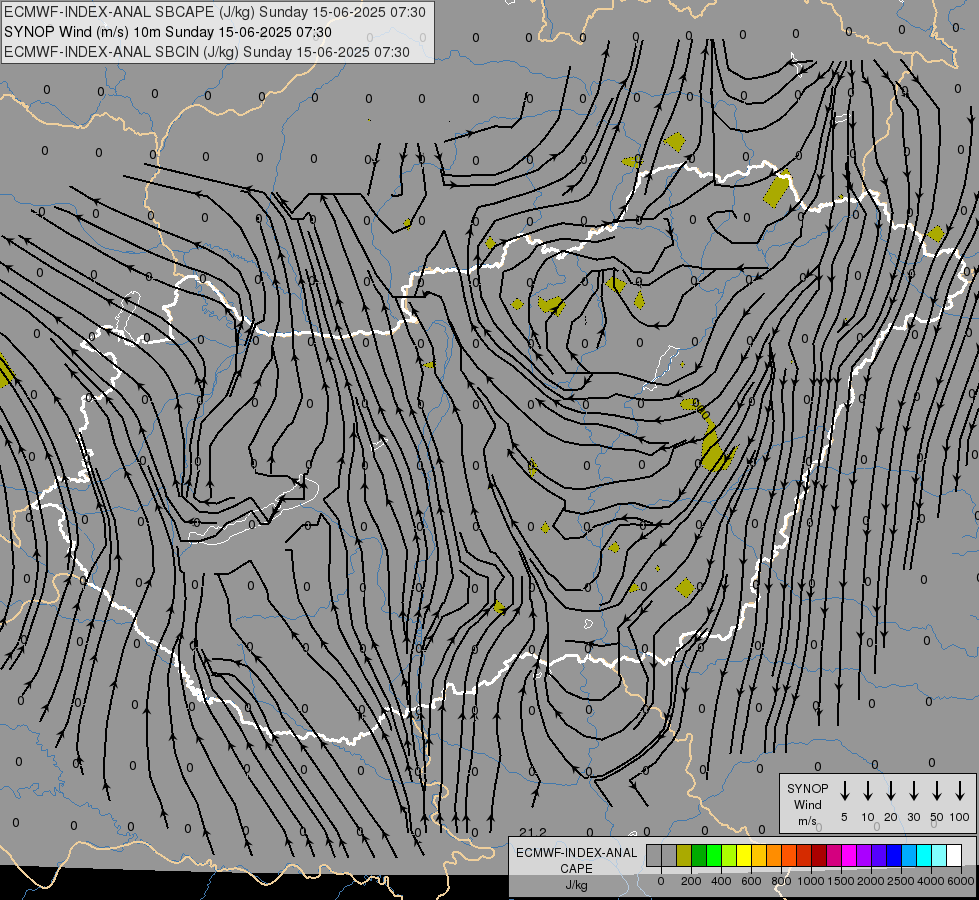This screenshot has width=979, height=900.
Task: Click the '50' value in wind legend
Action: pos(937,817)
